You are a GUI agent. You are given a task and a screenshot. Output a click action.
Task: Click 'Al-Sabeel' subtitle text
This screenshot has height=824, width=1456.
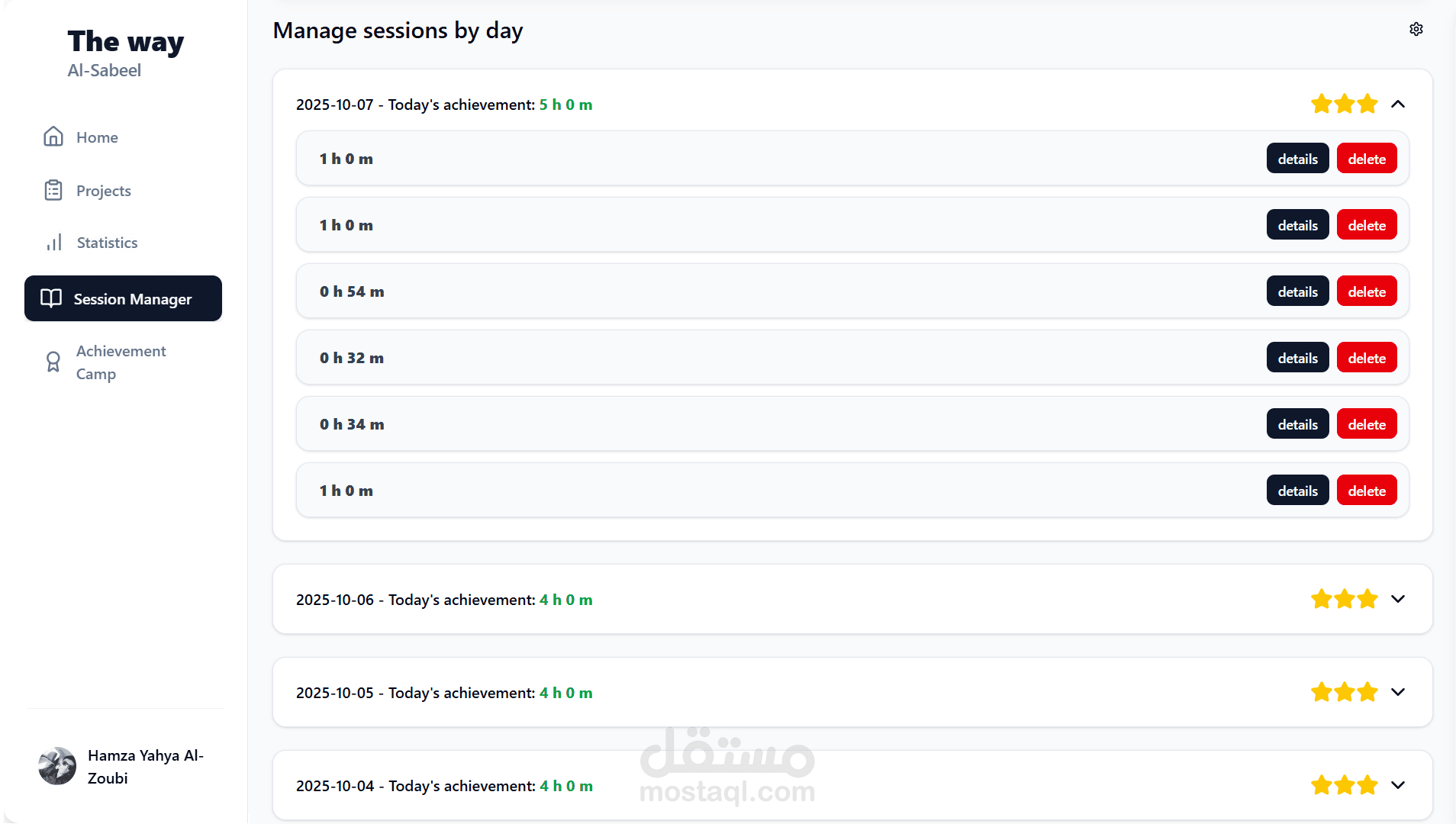tap(105, 70)
